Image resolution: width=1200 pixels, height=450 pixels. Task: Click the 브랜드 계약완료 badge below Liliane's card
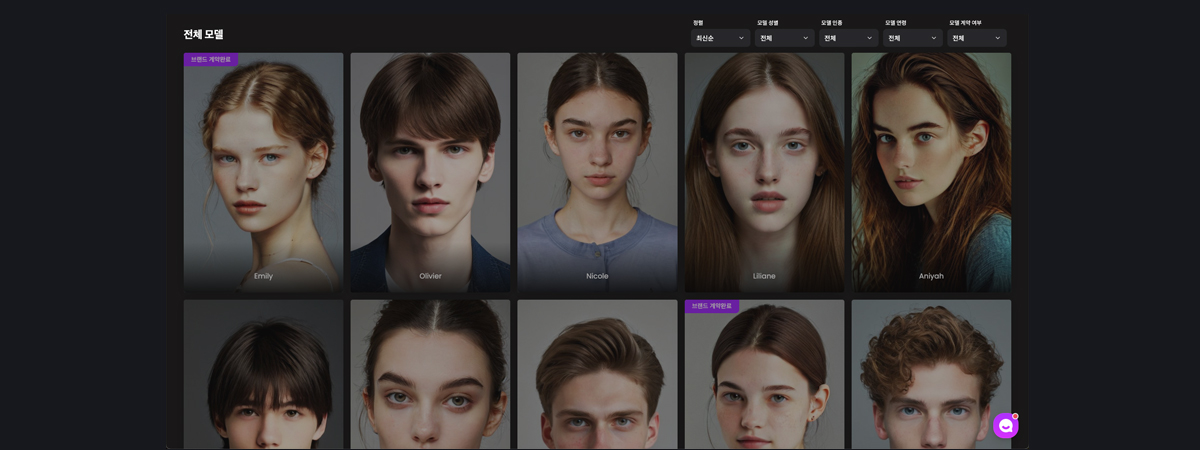(712, 306)
